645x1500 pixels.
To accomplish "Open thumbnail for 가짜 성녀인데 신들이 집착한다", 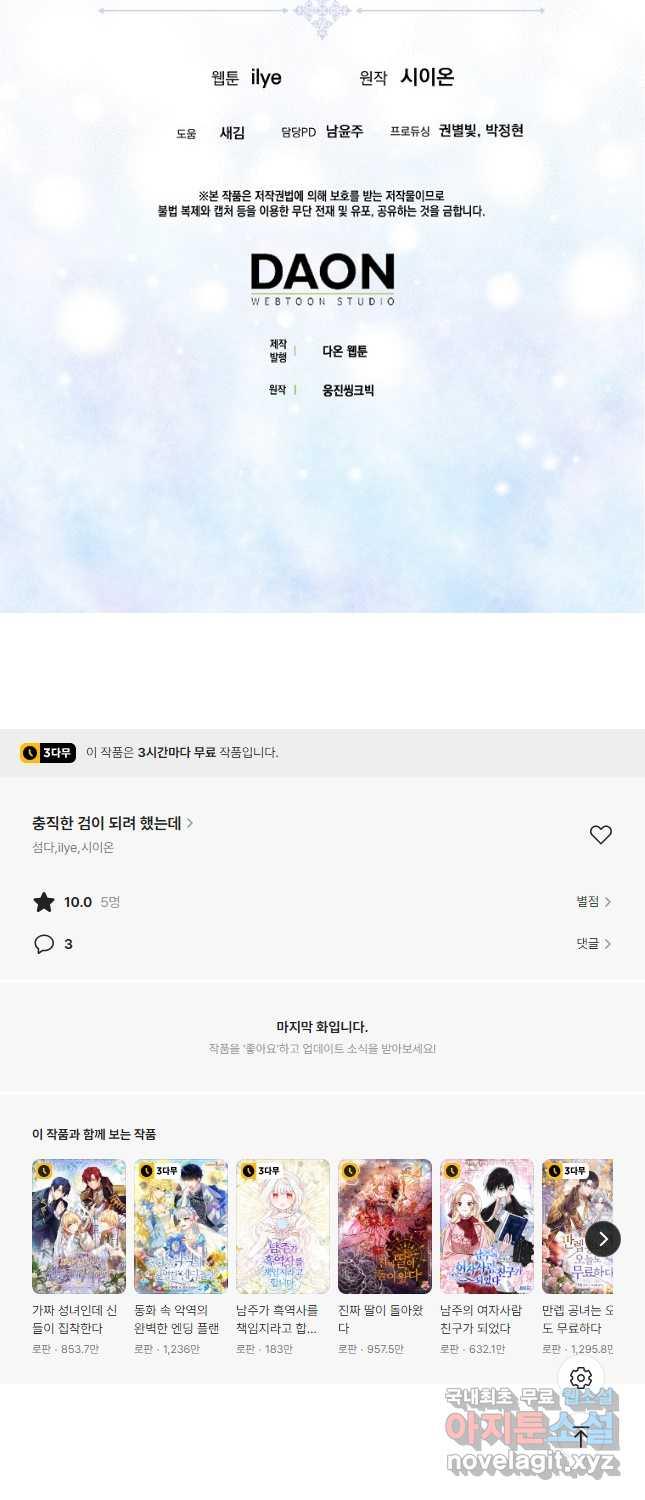I will tap(79, 1226).
